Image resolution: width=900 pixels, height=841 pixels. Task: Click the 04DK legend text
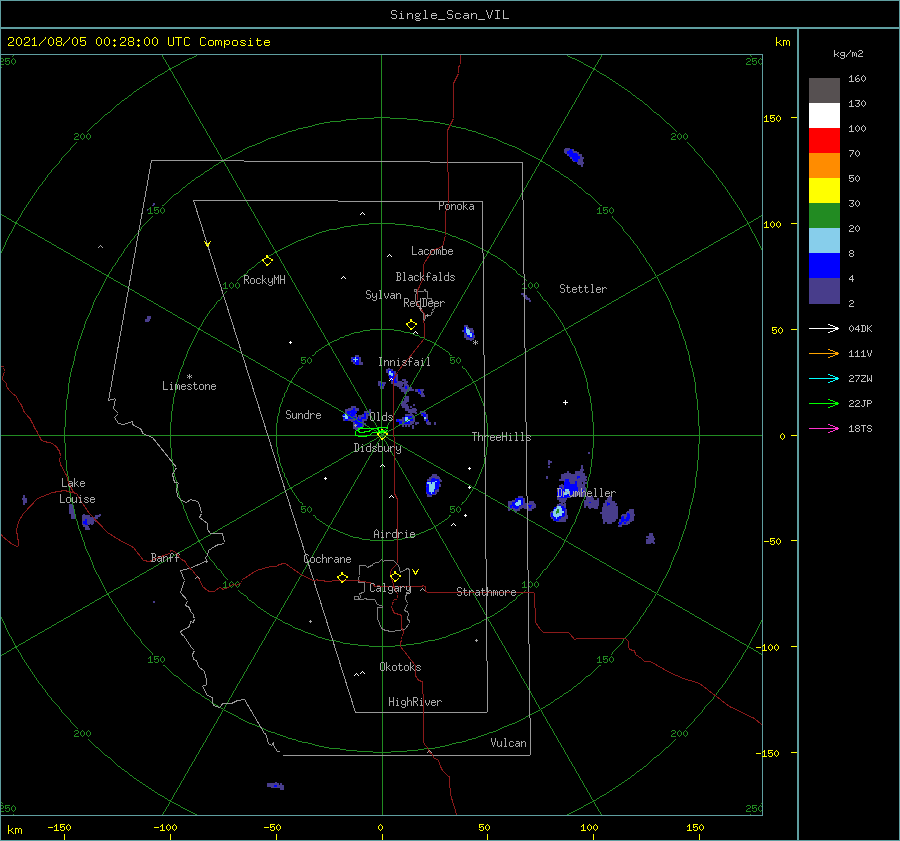pos(860,328)
